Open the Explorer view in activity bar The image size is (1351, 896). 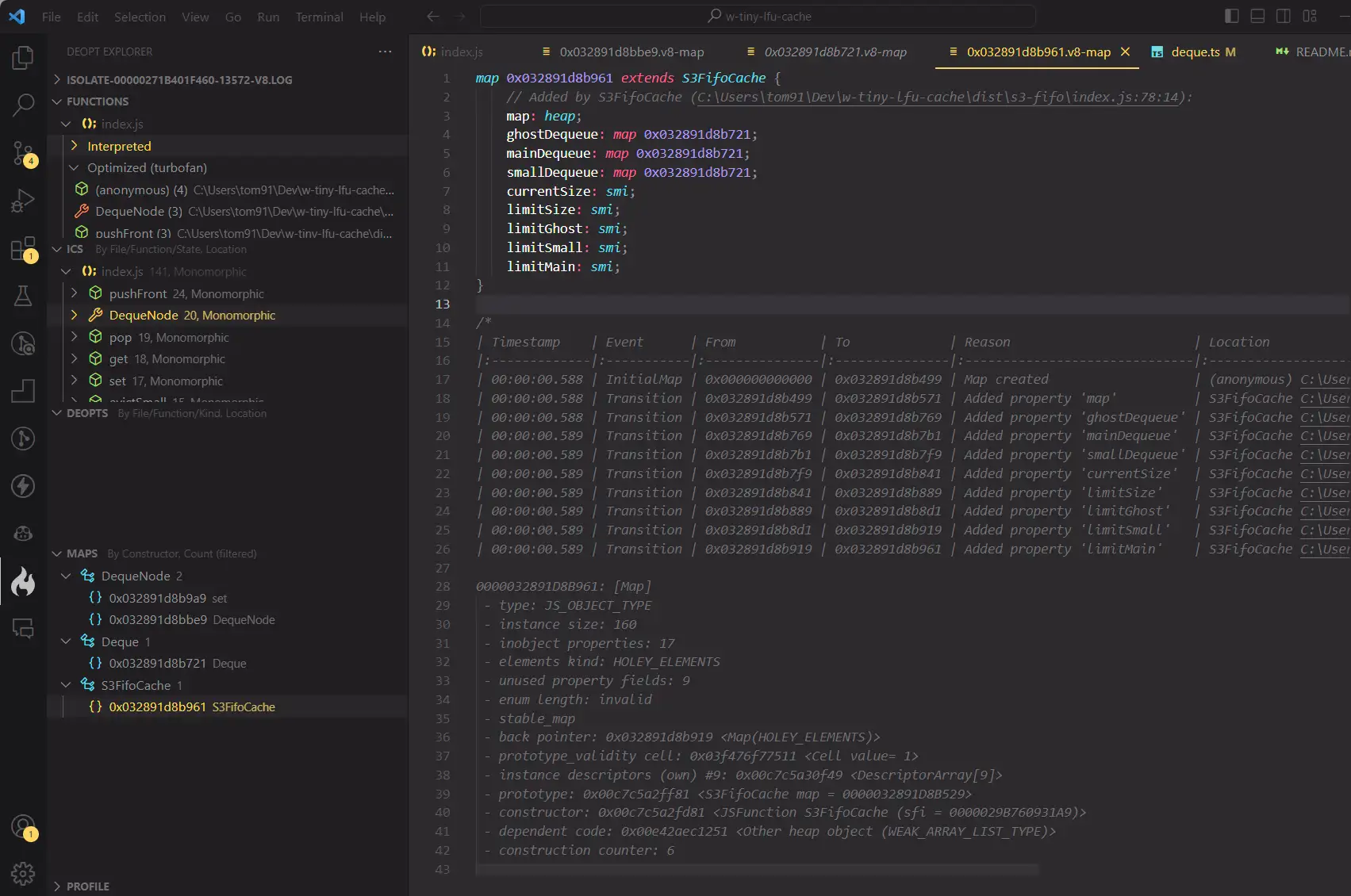(x=23, y=57)
